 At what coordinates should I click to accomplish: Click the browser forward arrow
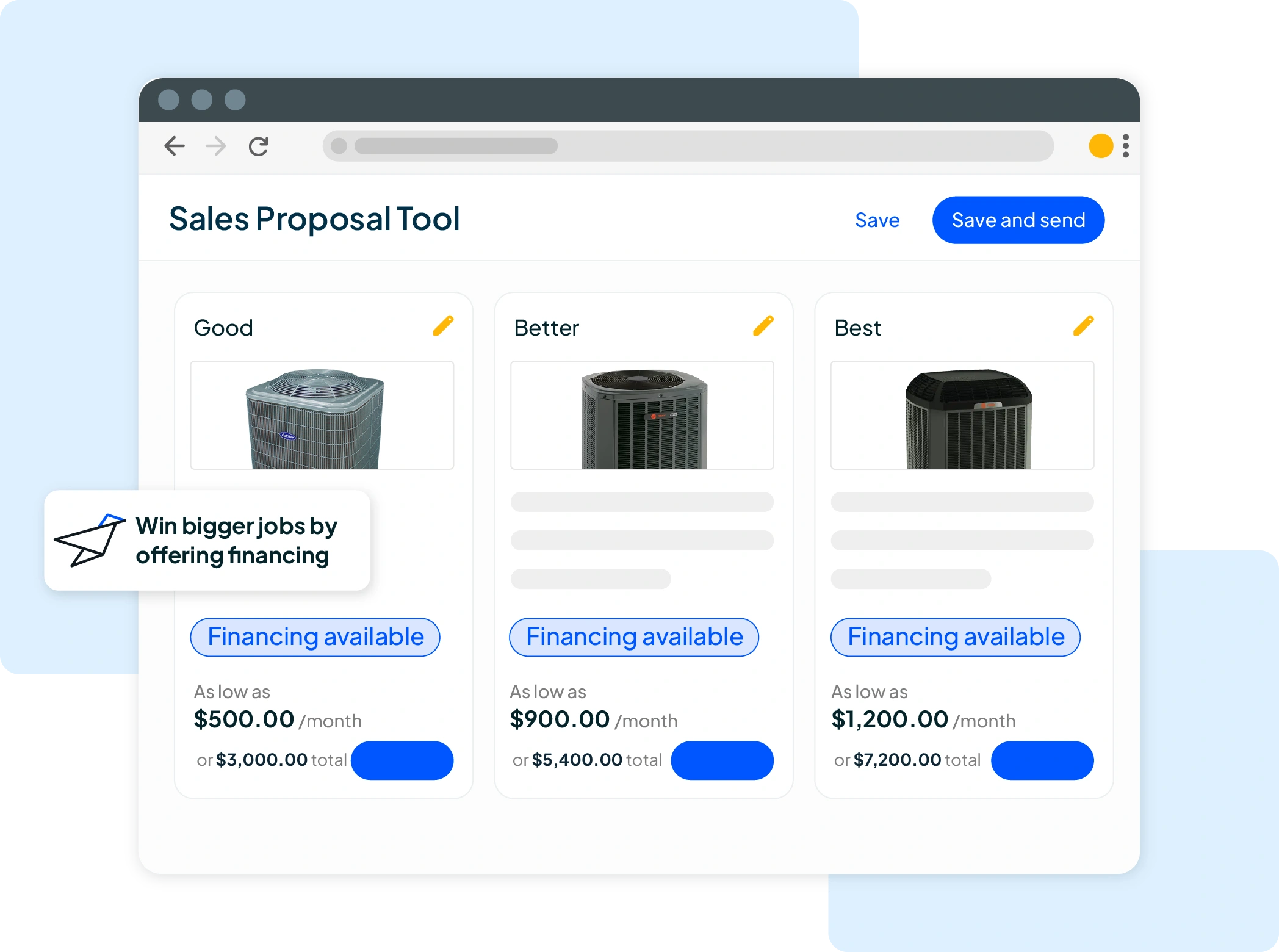(x=215, y=146)
